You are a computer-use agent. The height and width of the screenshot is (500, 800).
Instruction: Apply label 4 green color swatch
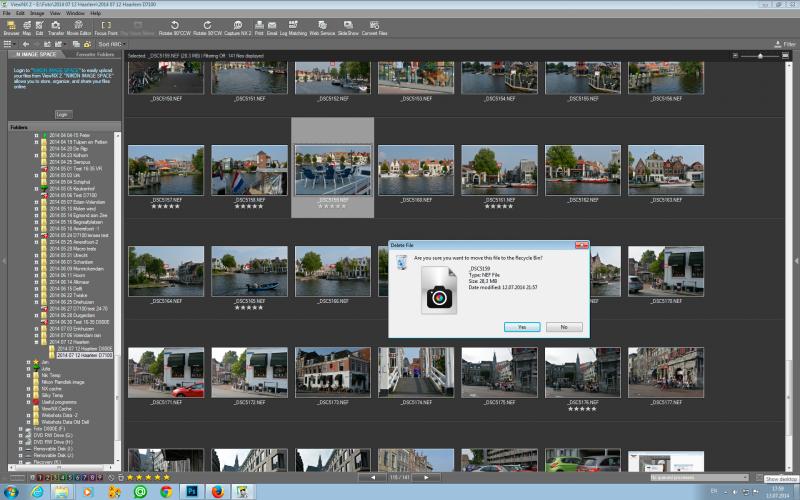click(x=63, y=478)
